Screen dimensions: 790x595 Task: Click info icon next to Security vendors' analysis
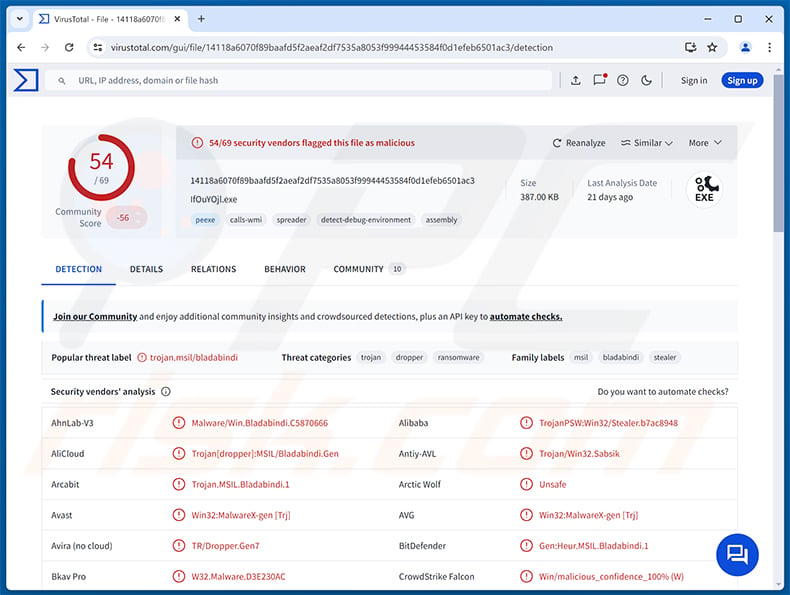point(166,391)
